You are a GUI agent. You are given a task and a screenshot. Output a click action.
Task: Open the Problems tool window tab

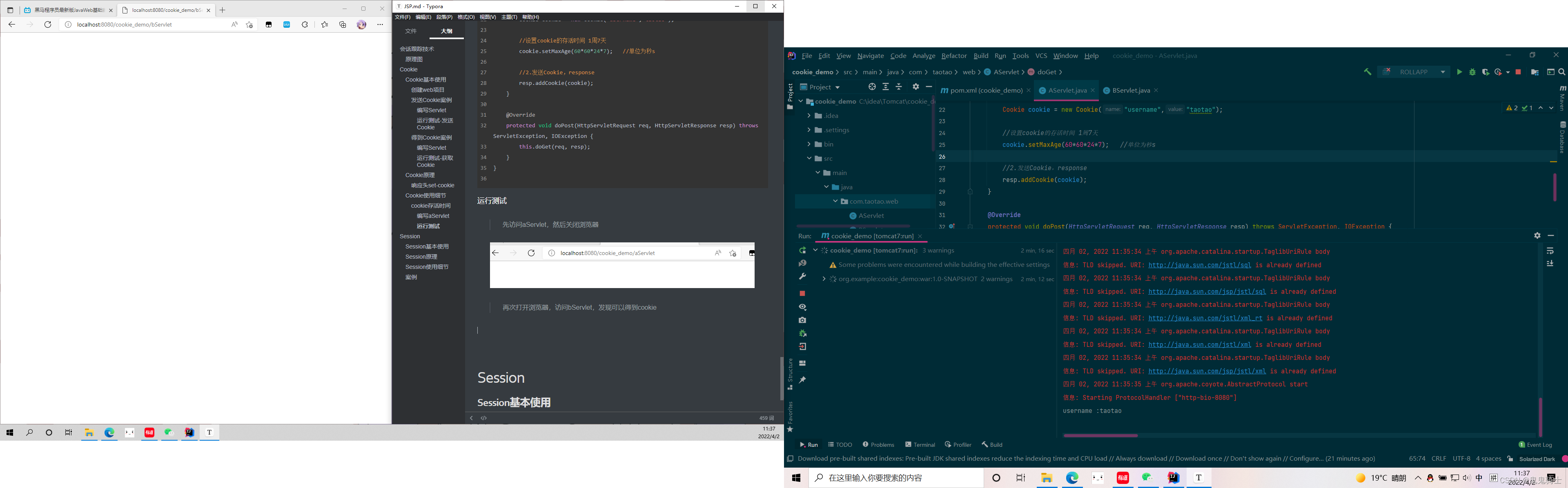878,445
